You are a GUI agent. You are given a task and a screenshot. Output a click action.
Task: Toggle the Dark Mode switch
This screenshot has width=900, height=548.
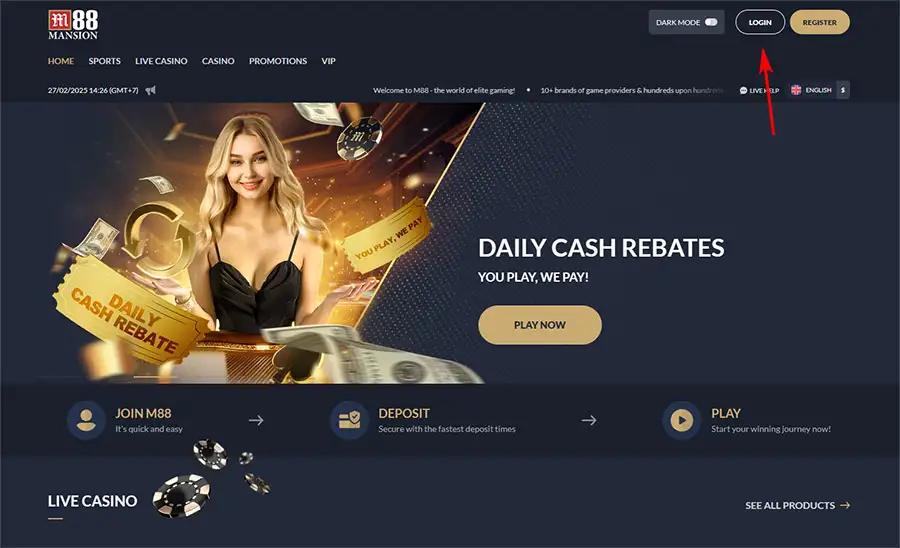click(x=711, y=22)
